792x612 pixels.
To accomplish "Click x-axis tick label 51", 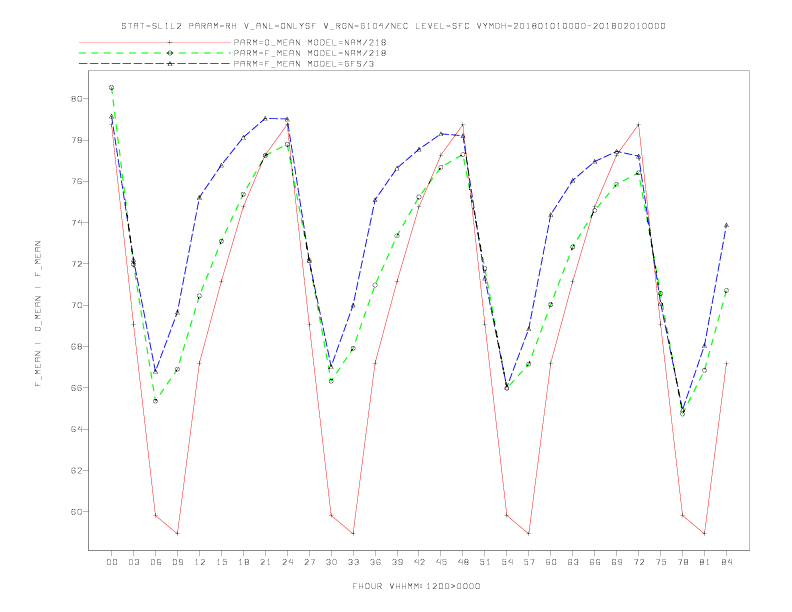I will pyautogui.click(x=485, y=562).
